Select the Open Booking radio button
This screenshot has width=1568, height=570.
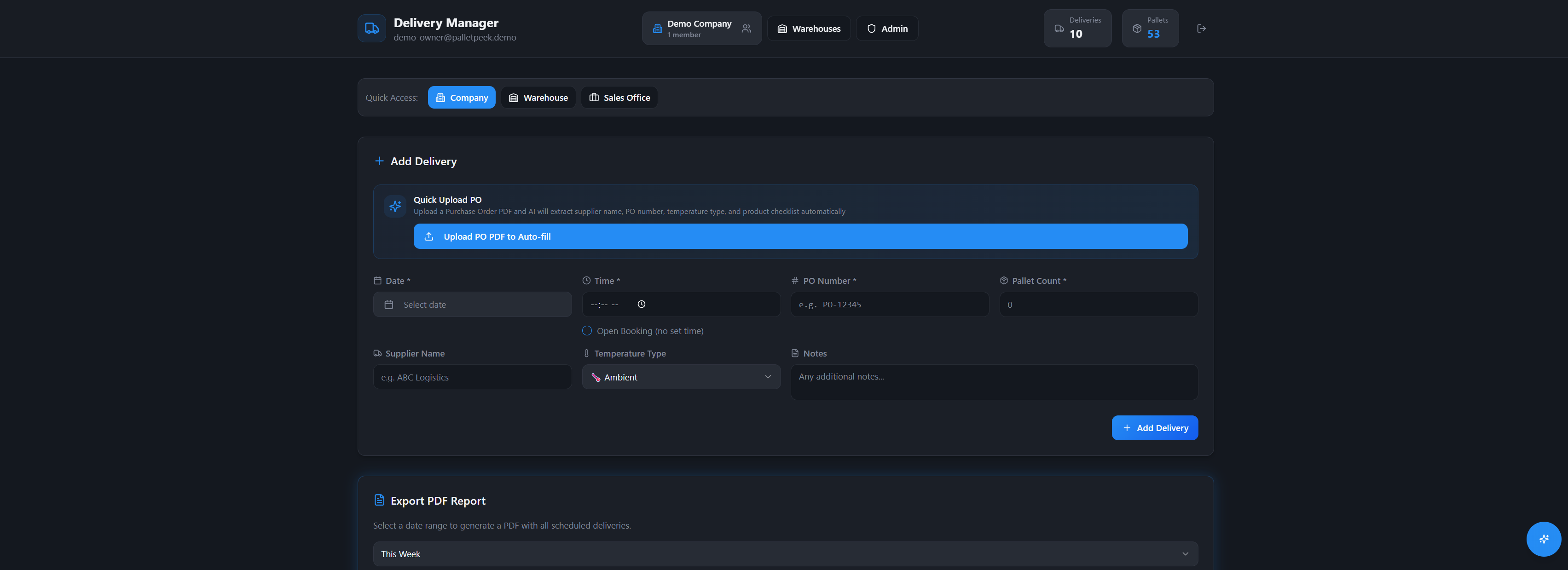pyautogui.click(x=586, y=330)
